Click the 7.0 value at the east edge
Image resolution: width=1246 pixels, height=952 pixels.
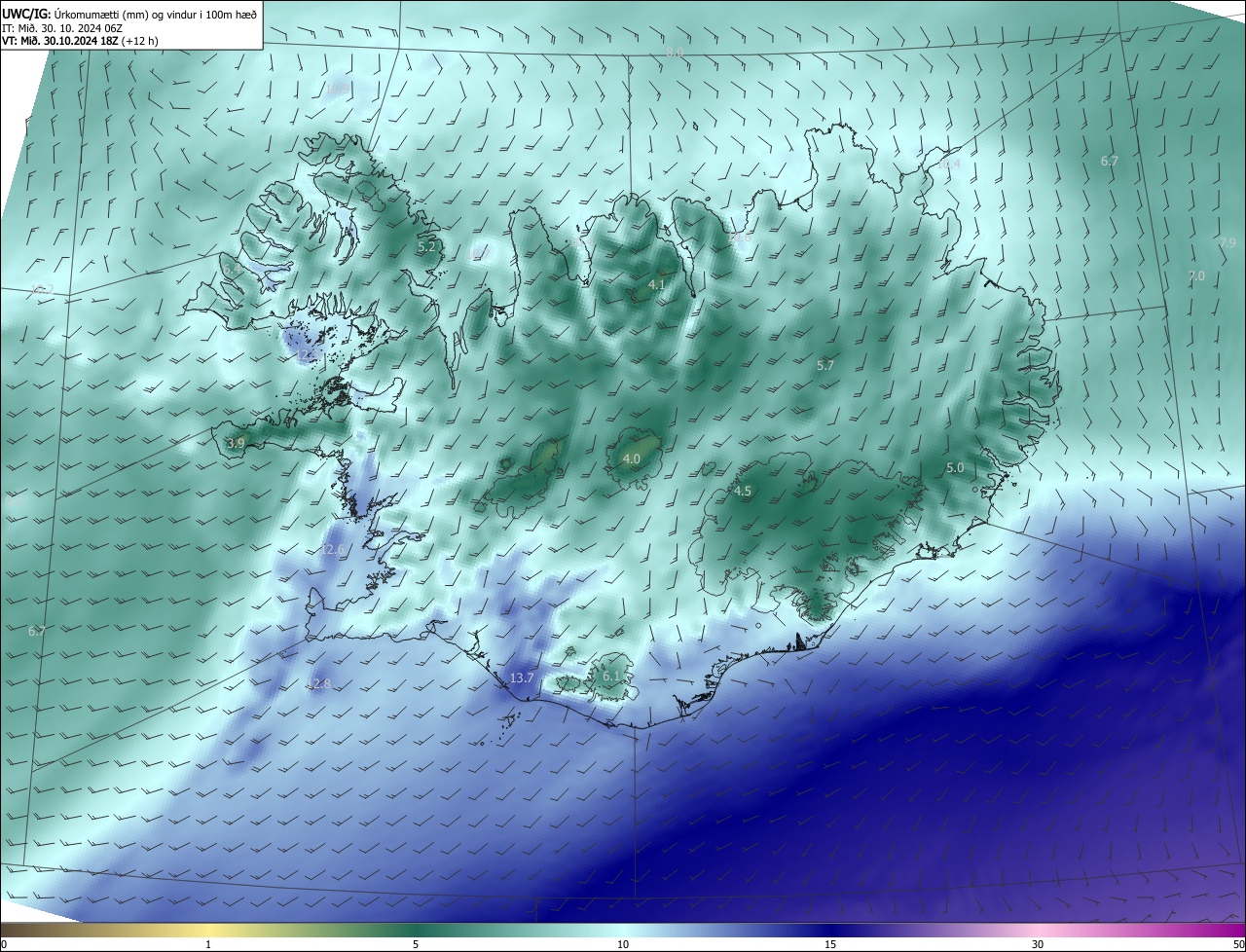[1195, 276]
